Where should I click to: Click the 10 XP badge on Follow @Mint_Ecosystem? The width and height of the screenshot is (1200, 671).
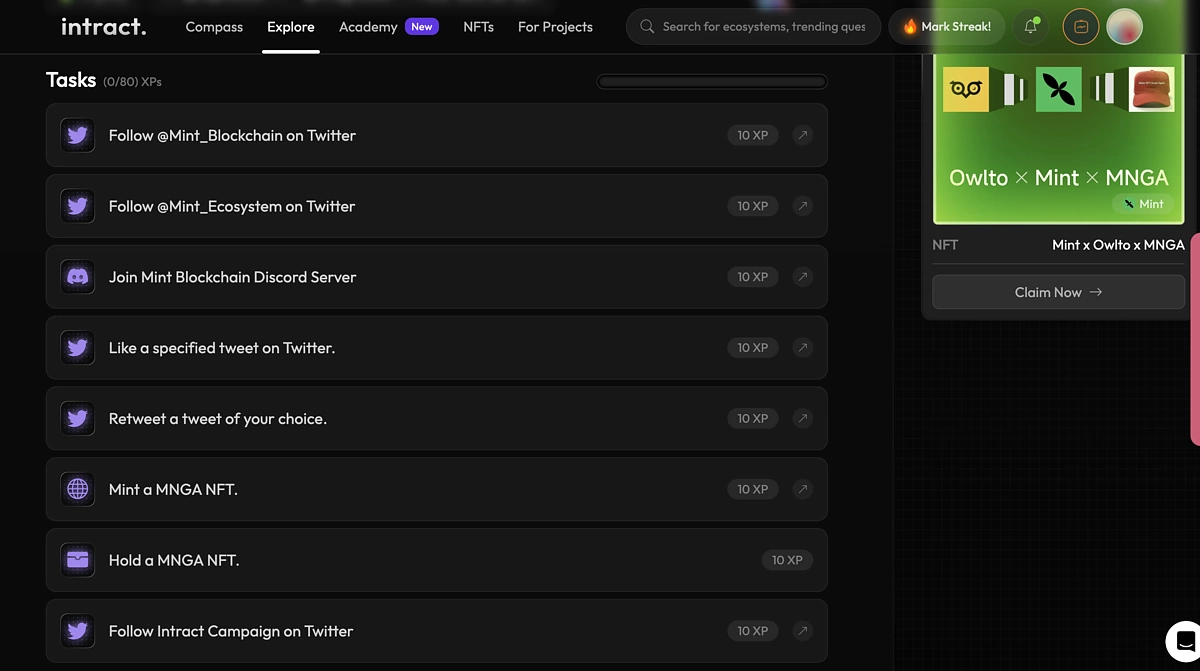pyautogui.click(x=753, y=206)
